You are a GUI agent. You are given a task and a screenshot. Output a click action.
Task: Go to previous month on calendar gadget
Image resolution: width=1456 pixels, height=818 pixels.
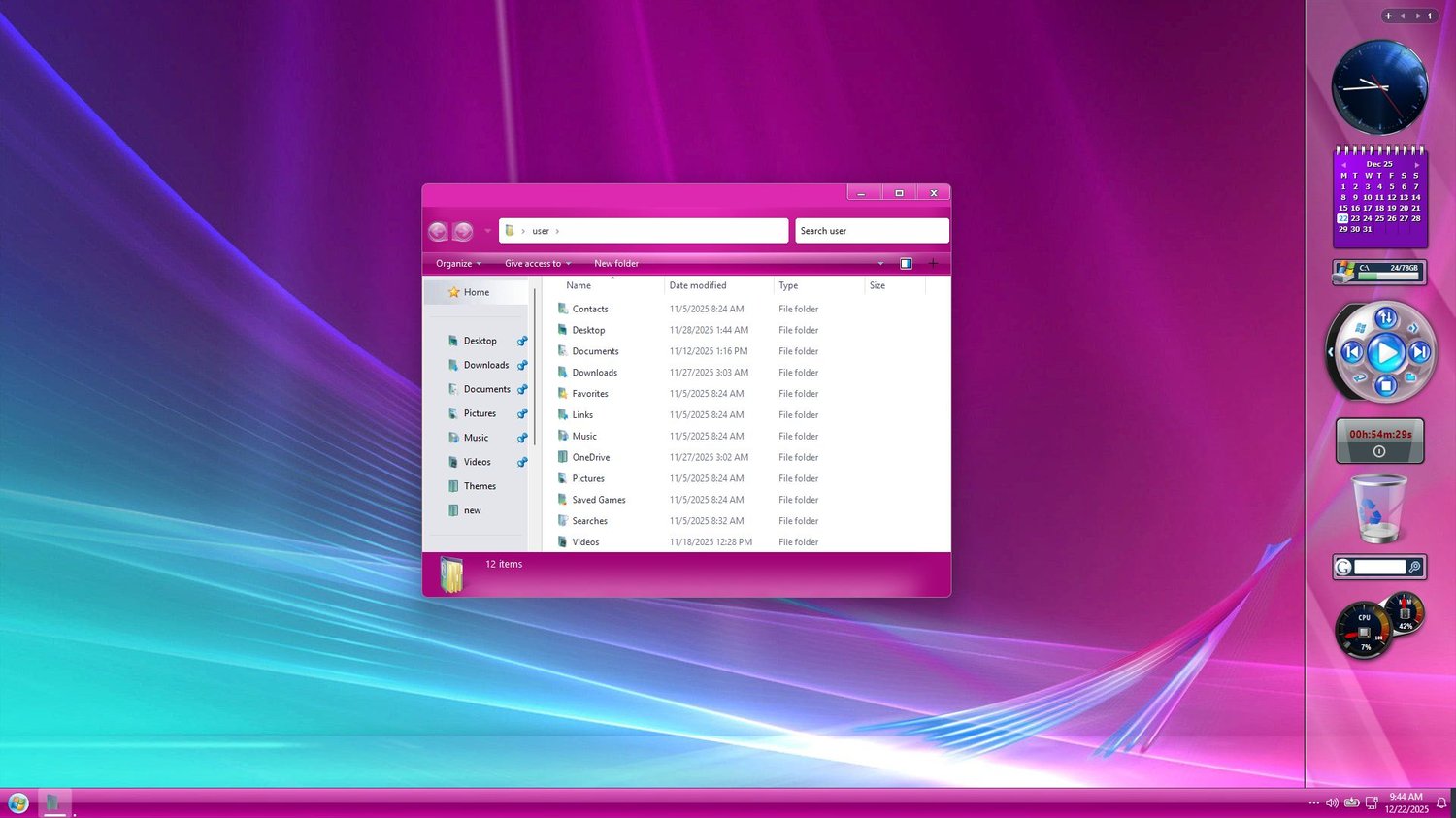1343,165
